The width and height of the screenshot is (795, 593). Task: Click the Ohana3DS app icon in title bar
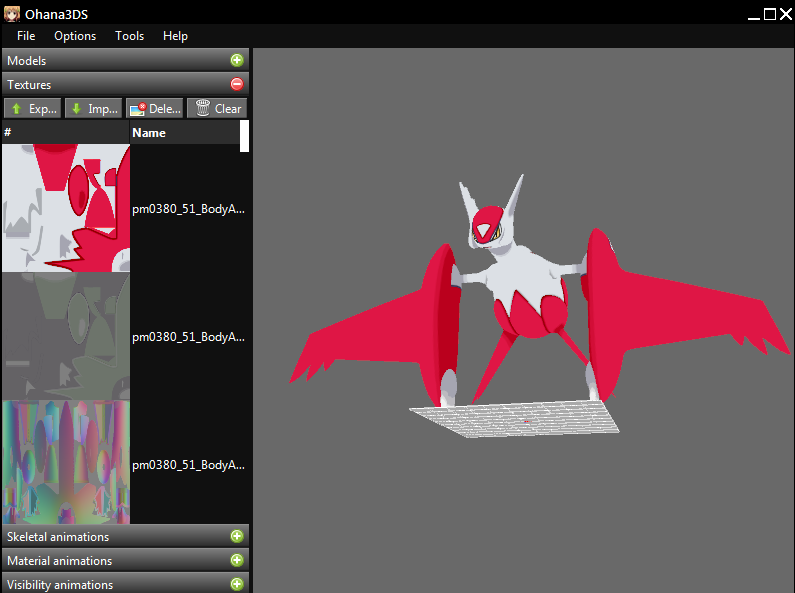(11, 13)
